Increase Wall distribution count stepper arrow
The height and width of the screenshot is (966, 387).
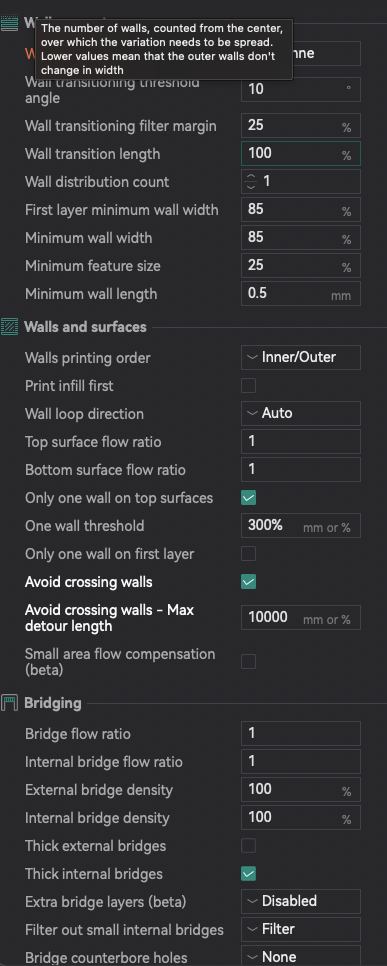251,177
